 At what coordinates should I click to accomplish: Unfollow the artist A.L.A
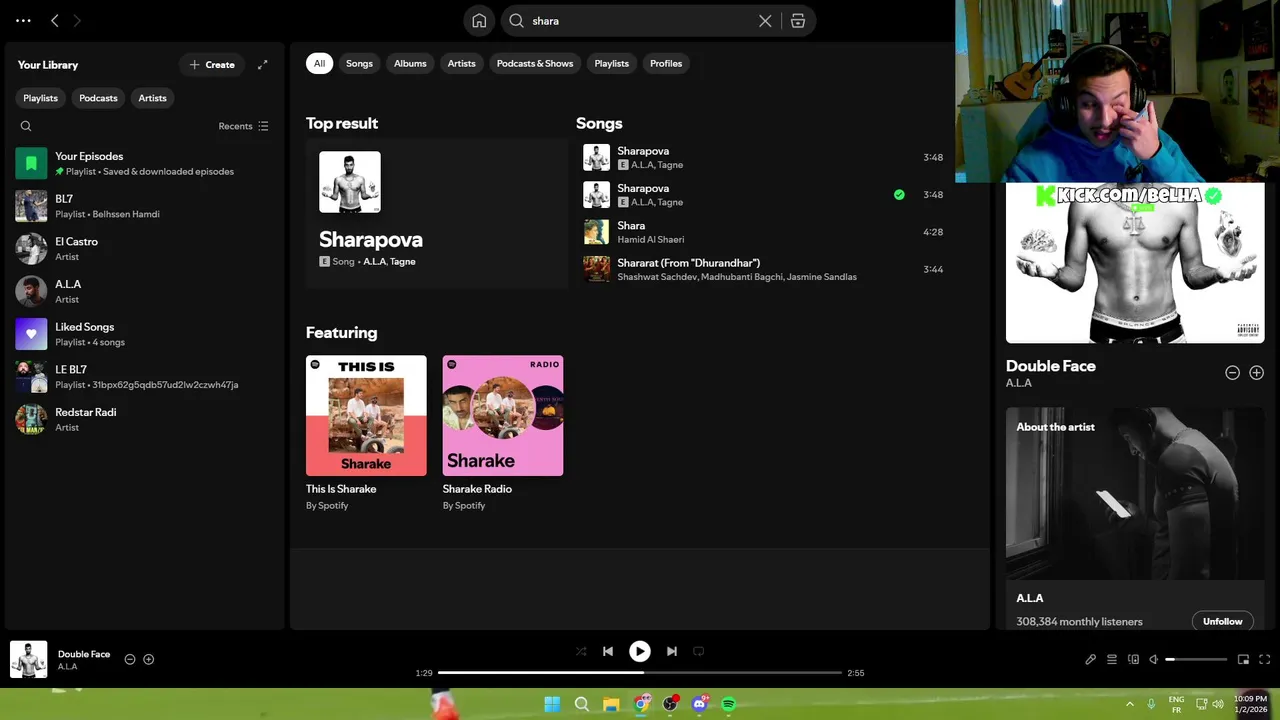coord(1222,621)
